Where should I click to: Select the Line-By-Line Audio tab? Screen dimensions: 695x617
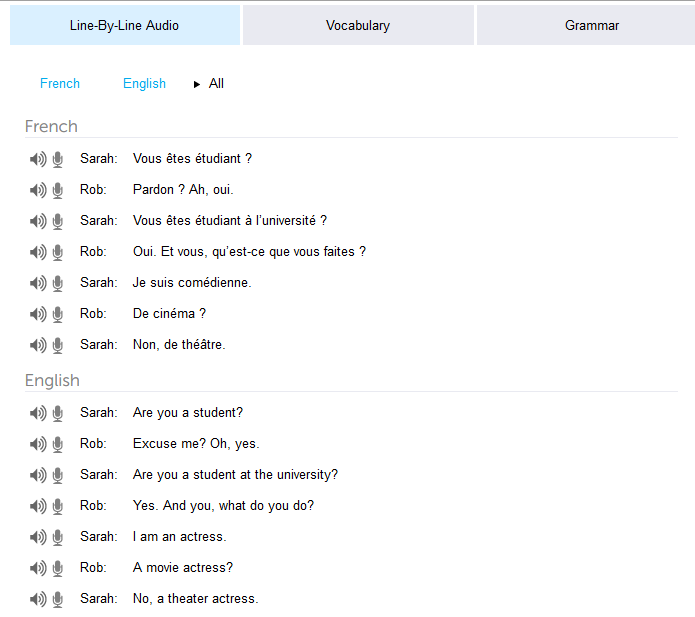point(125,25)
